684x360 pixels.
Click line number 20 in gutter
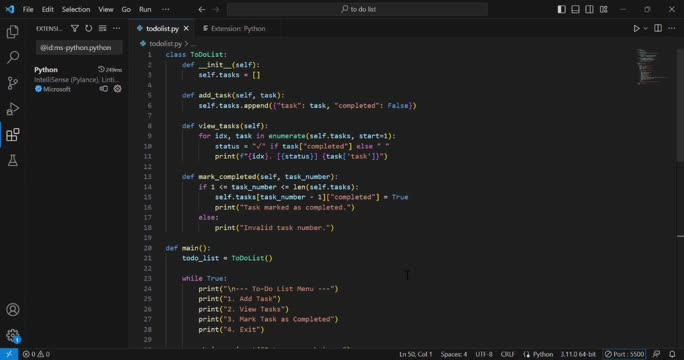[148, 248]
